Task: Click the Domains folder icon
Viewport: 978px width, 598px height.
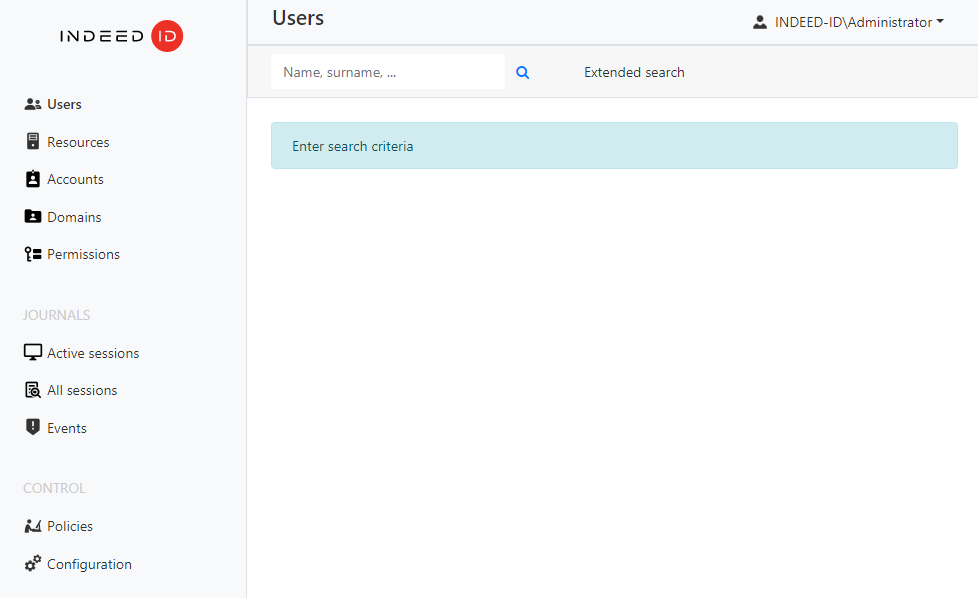Action: point(33,217)
